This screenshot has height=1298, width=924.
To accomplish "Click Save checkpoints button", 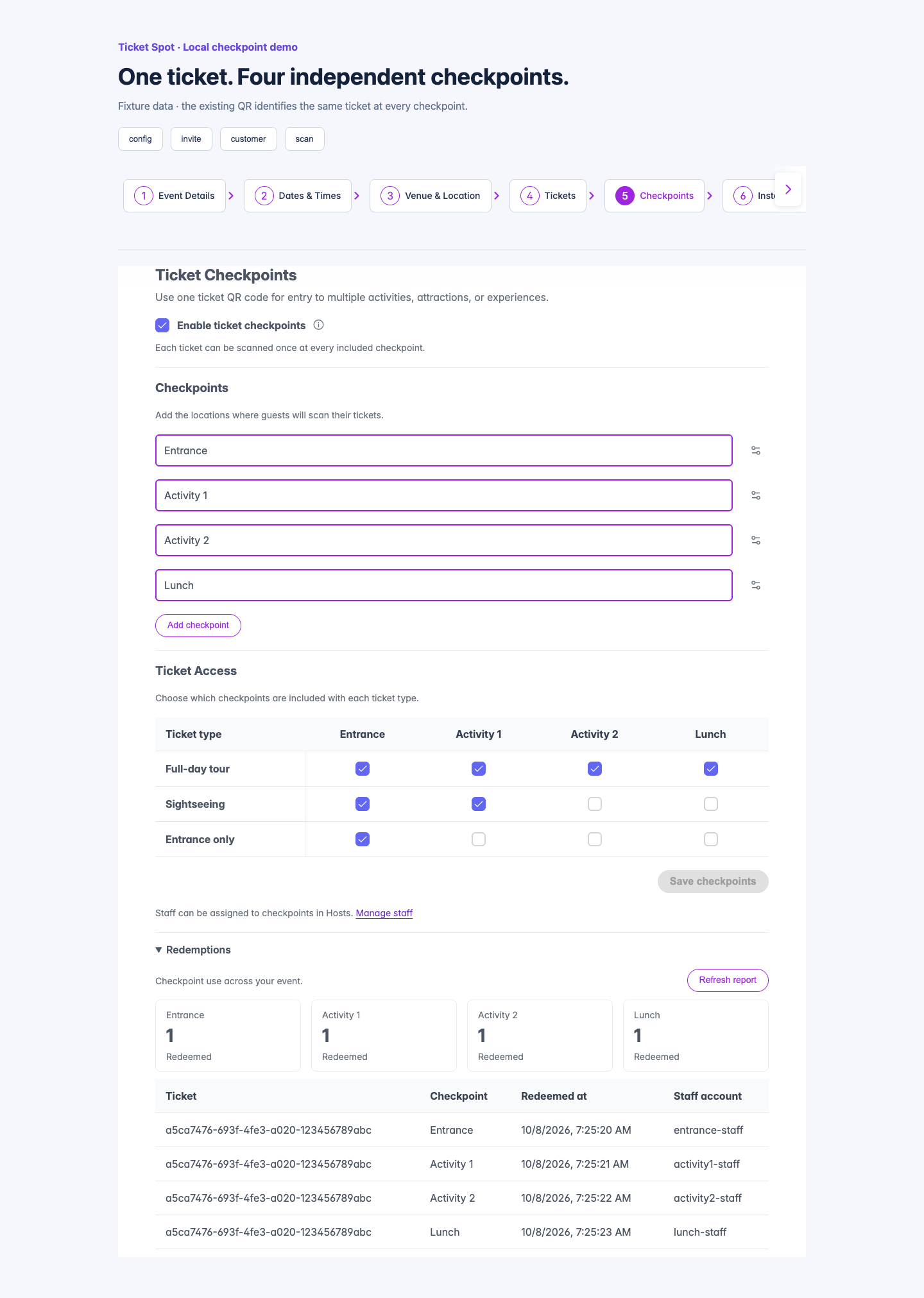I will [x=713, y=882].
